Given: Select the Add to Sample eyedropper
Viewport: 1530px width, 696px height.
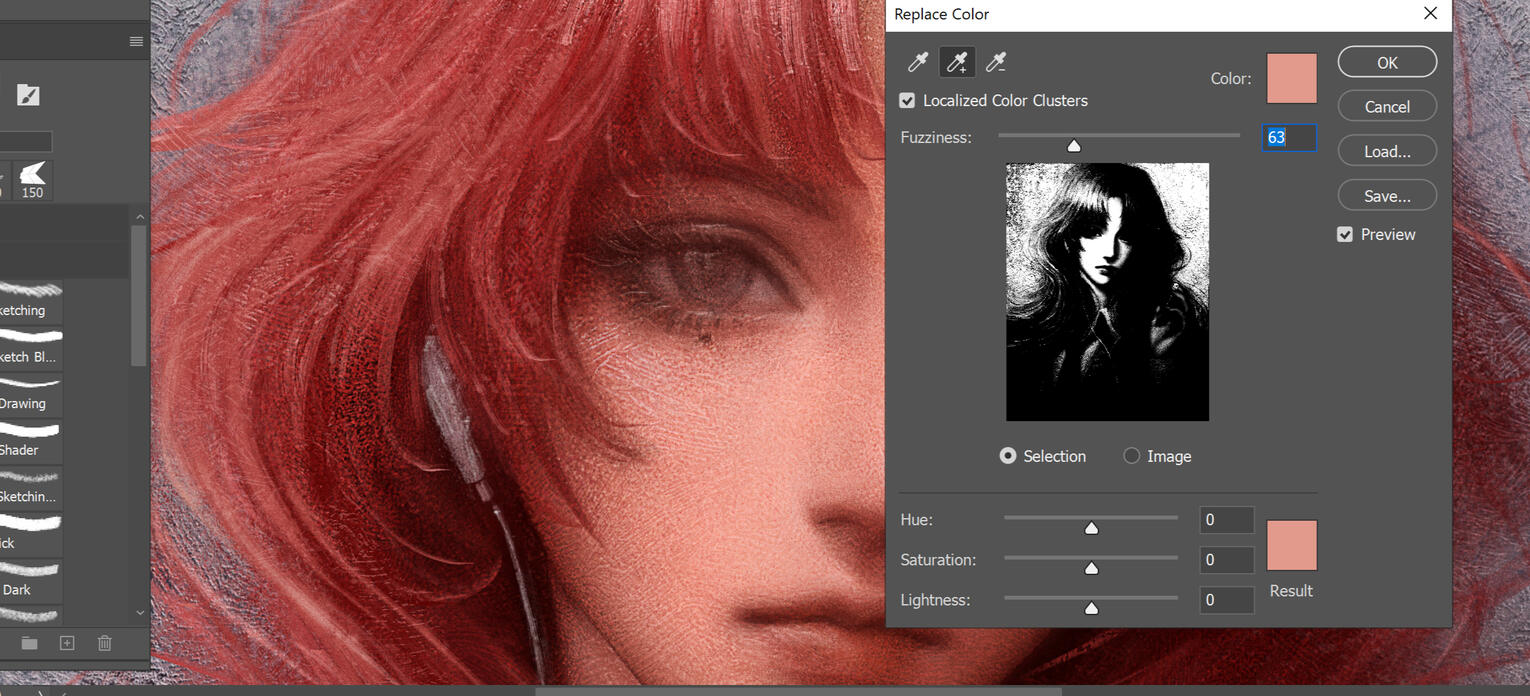Looking at the screenshot, I should (957, 63).
